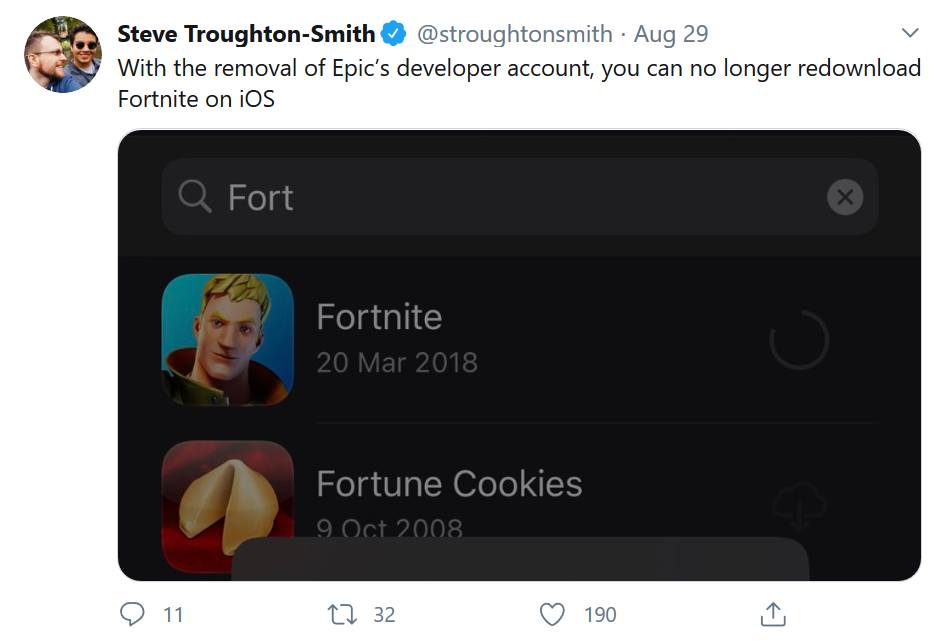The height and width of the screenshot is (644, 945).
Task: Redownload Fortune Cookies with cloud icon
Action: point(799,507)
